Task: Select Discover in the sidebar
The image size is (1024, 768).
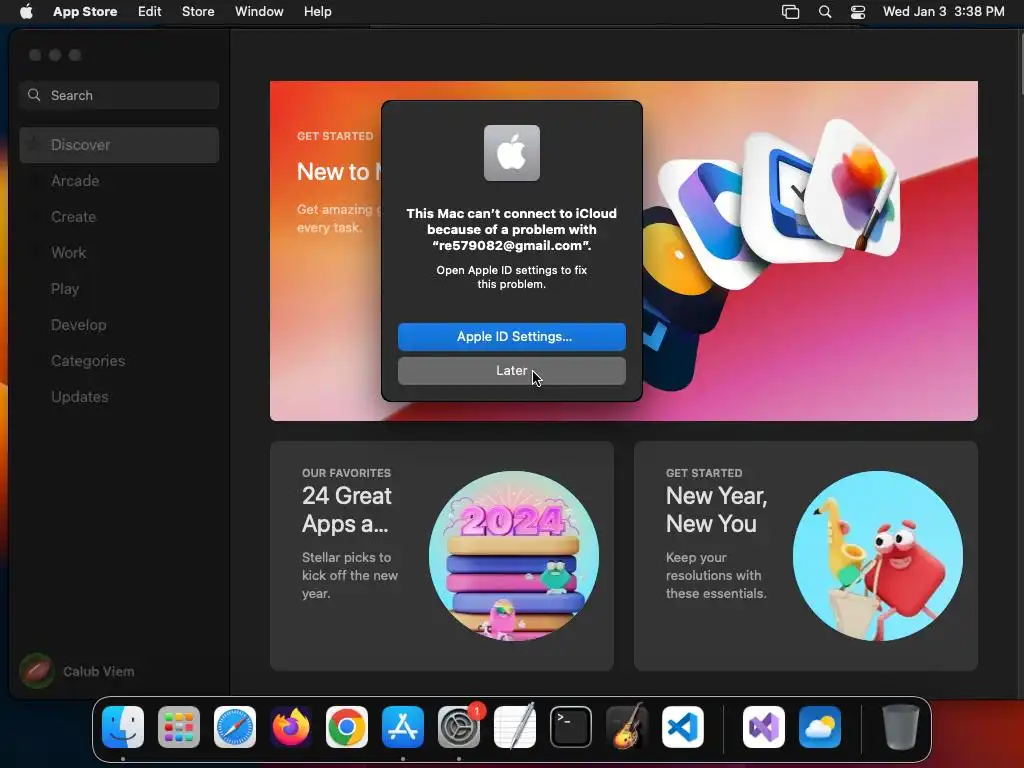Action: click(x=119, y=145)
